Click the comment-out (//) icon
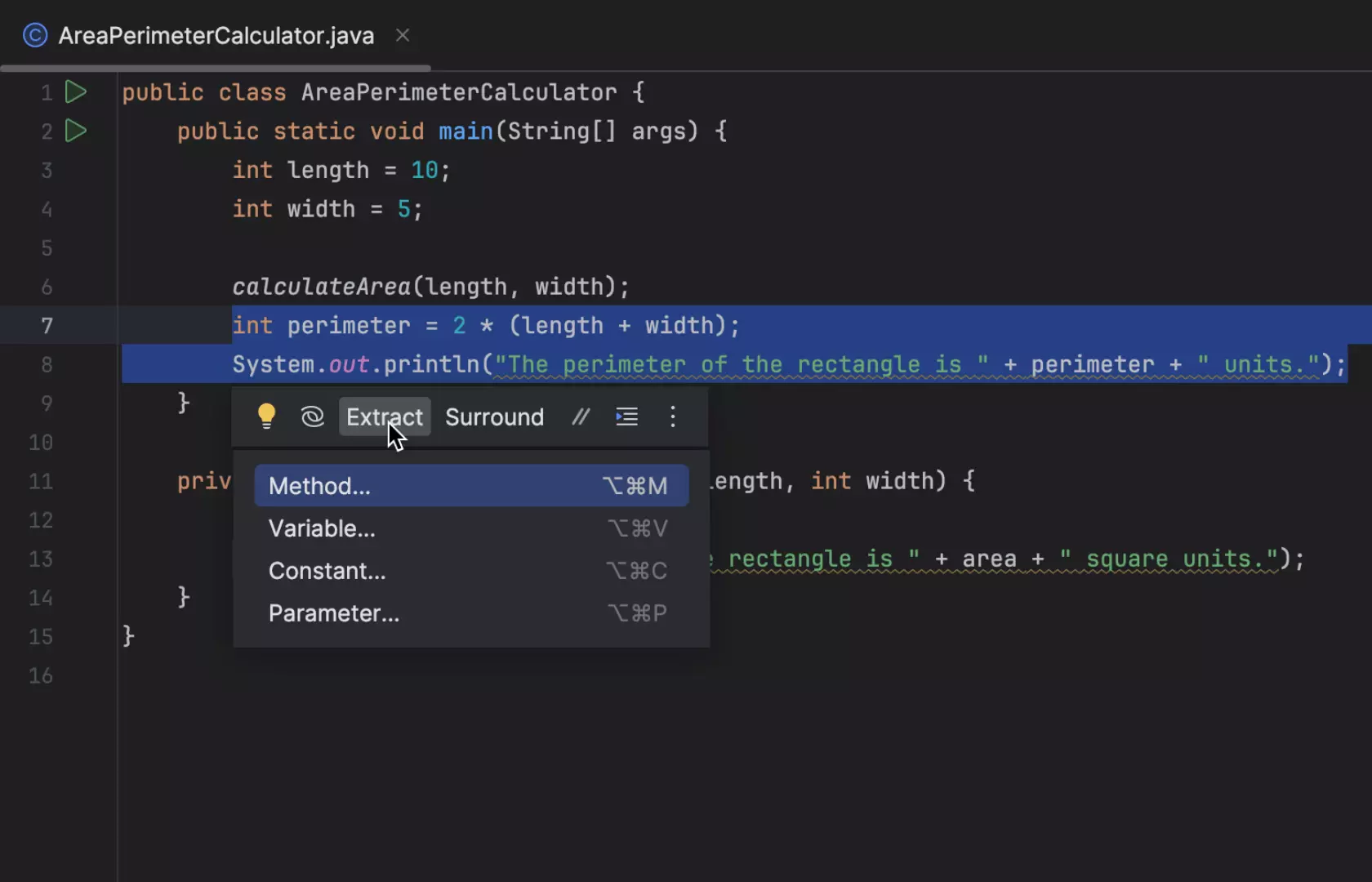Image resolution: width=1372 pixels, height=882 pixels. (x=580, y=416)
